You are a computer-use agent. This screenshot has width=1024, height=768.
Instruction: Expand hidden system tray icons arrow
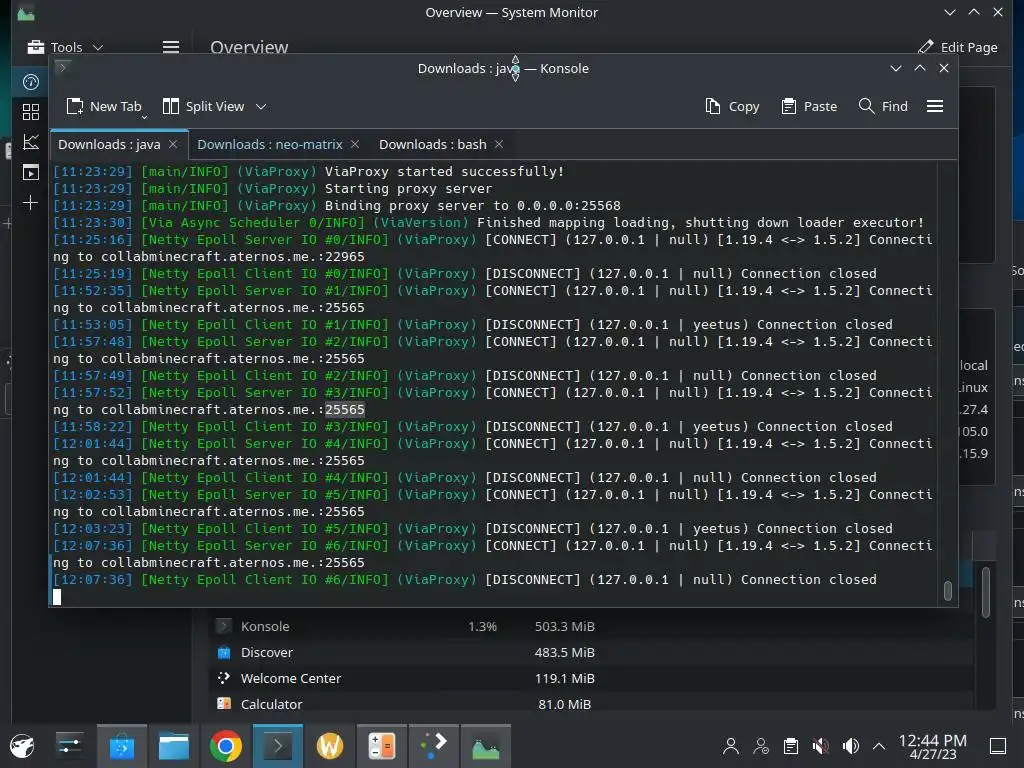pyautogui.click(x=879, y=746)
